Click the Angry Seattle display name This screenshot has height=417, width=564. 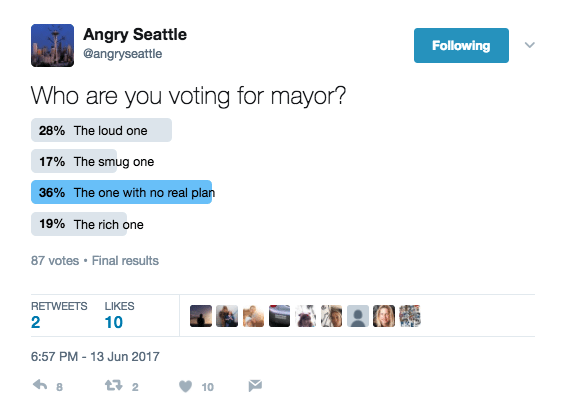click(135, 35)
